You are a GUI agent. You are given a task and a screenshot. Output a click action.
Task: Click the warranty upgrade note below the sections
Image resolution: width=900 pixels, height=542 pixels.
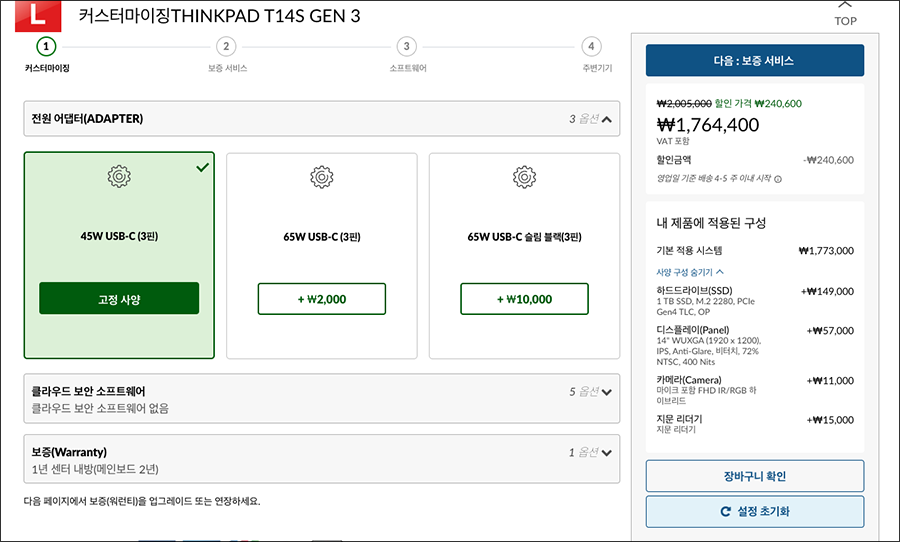click(142, 501)
